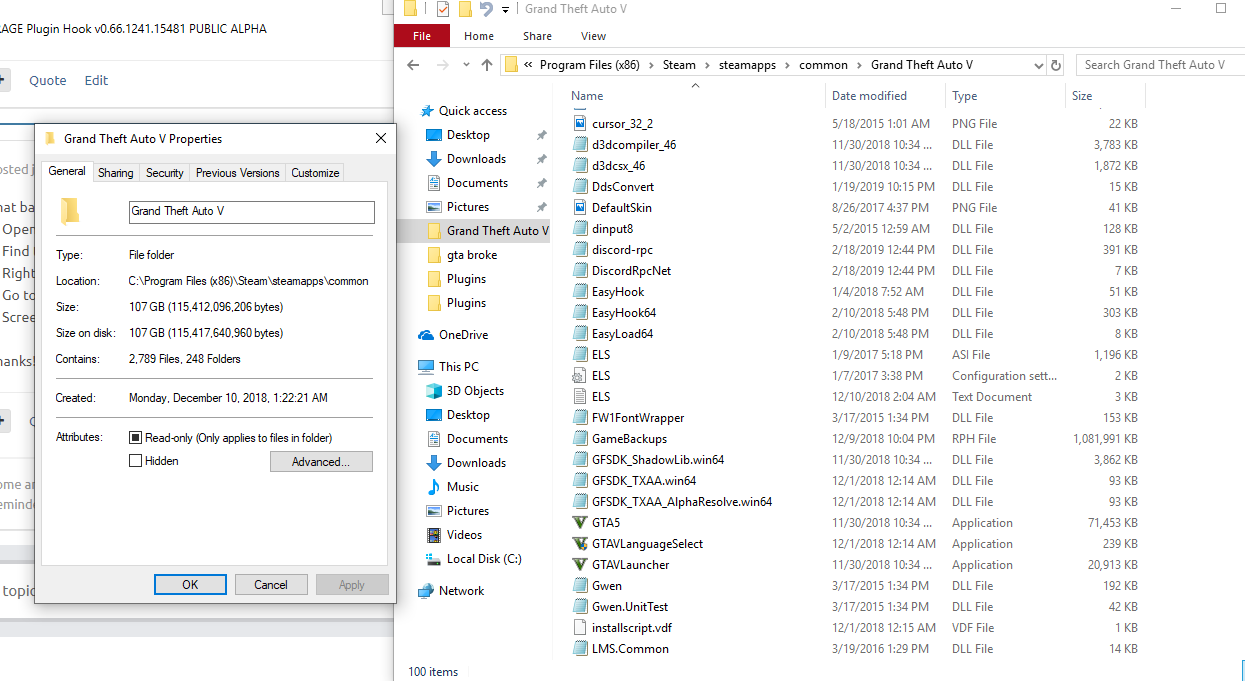Click the Network icon in sidebar
The height and width of the screenshot is (681, 1245).
point(426,591)
